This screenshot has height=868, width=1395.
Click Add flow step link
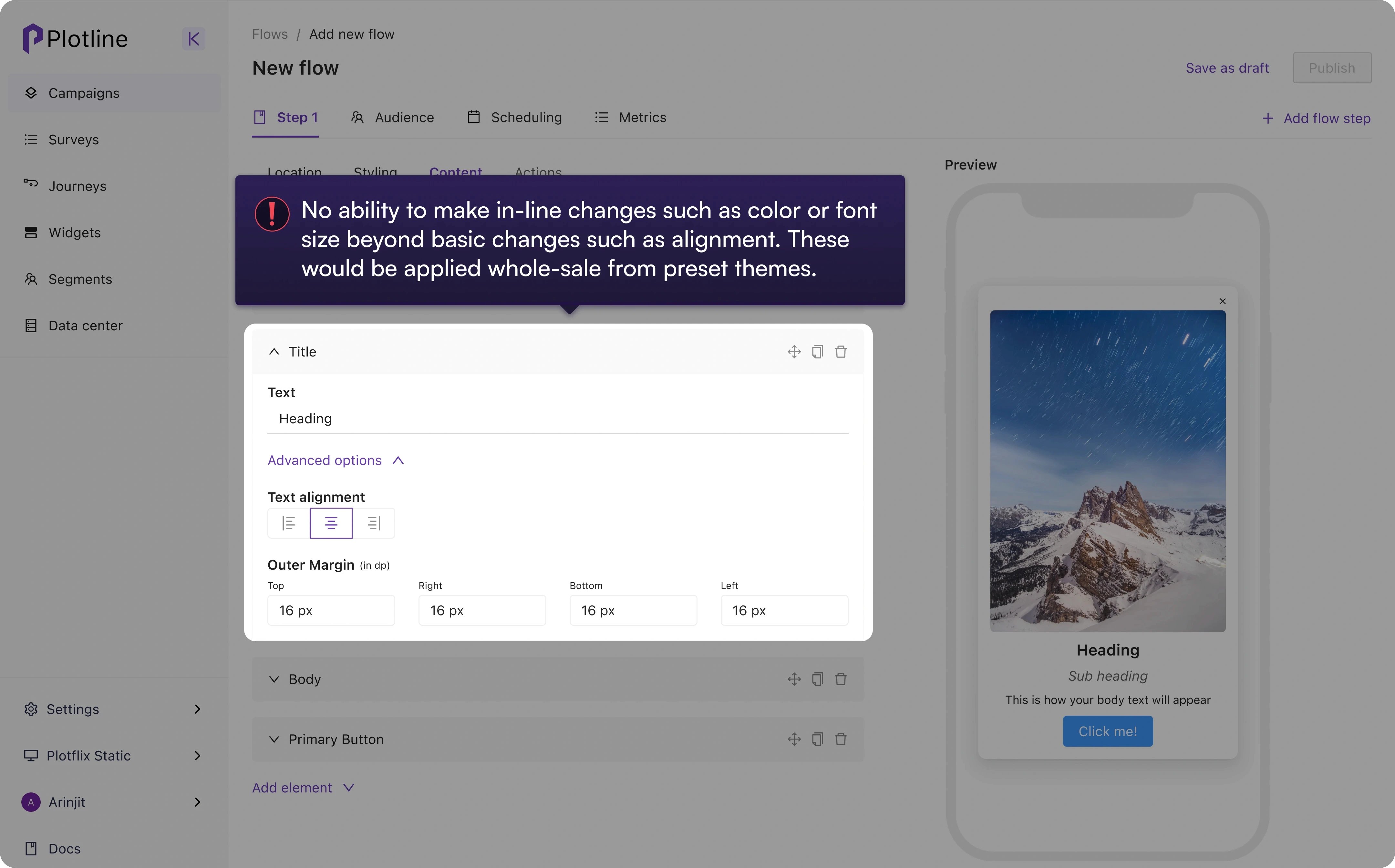[x=1316, y=118]
